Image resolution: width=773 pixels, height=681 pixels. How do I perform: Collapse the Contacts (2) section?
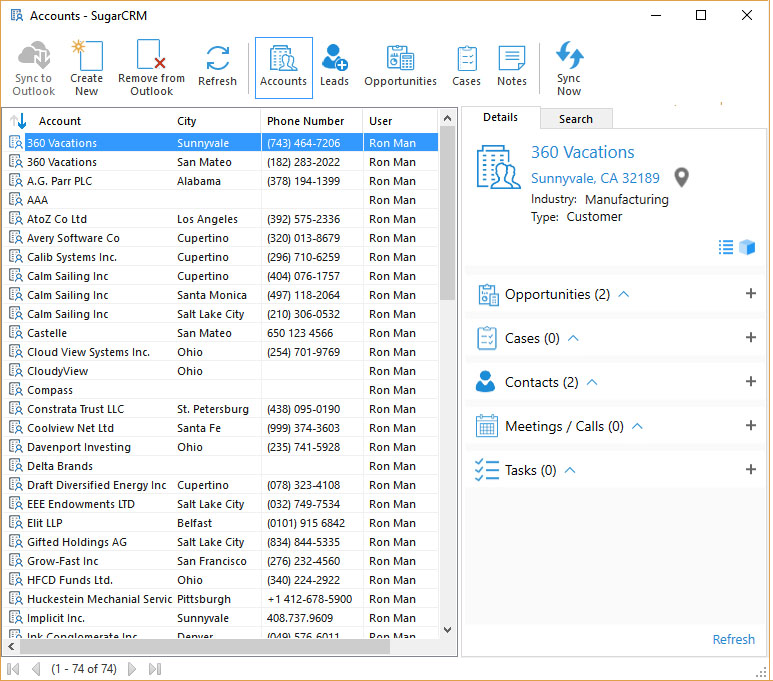[592, 382]
